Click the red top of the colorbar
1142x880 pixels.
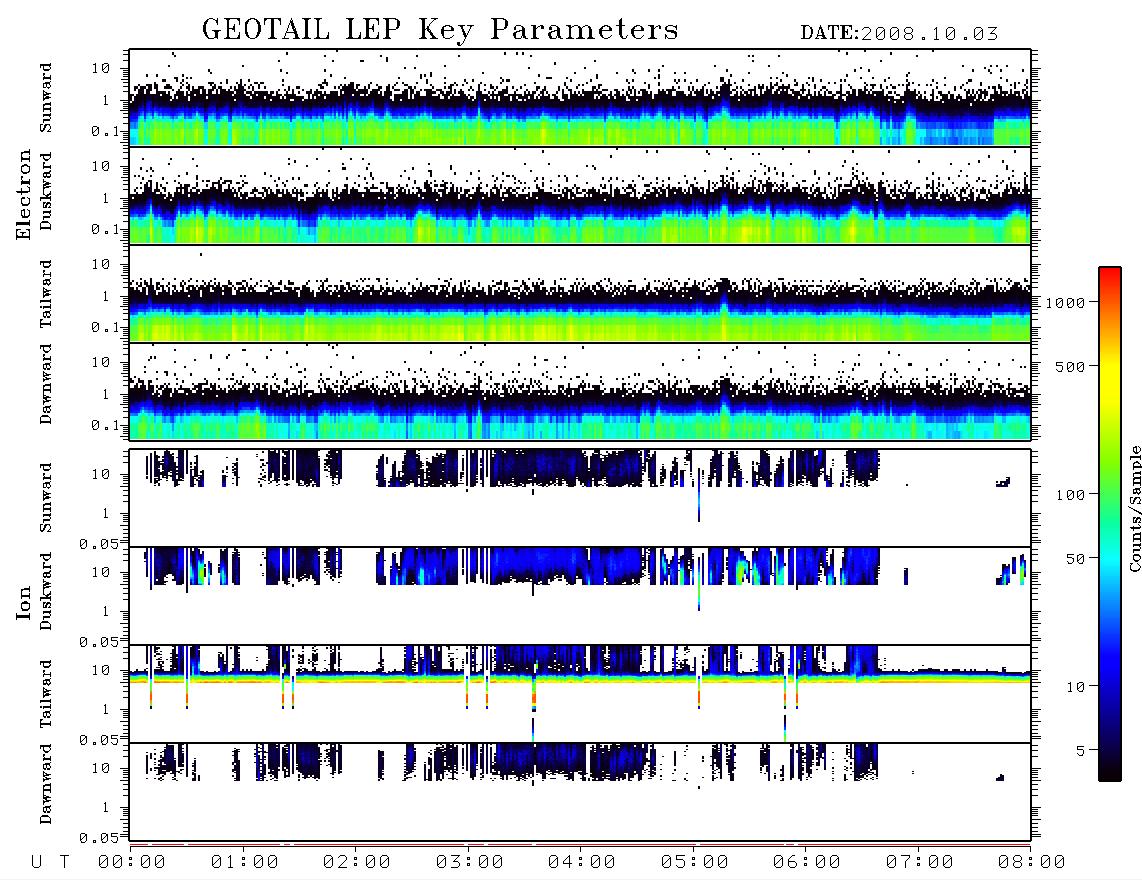[1110, 275]
